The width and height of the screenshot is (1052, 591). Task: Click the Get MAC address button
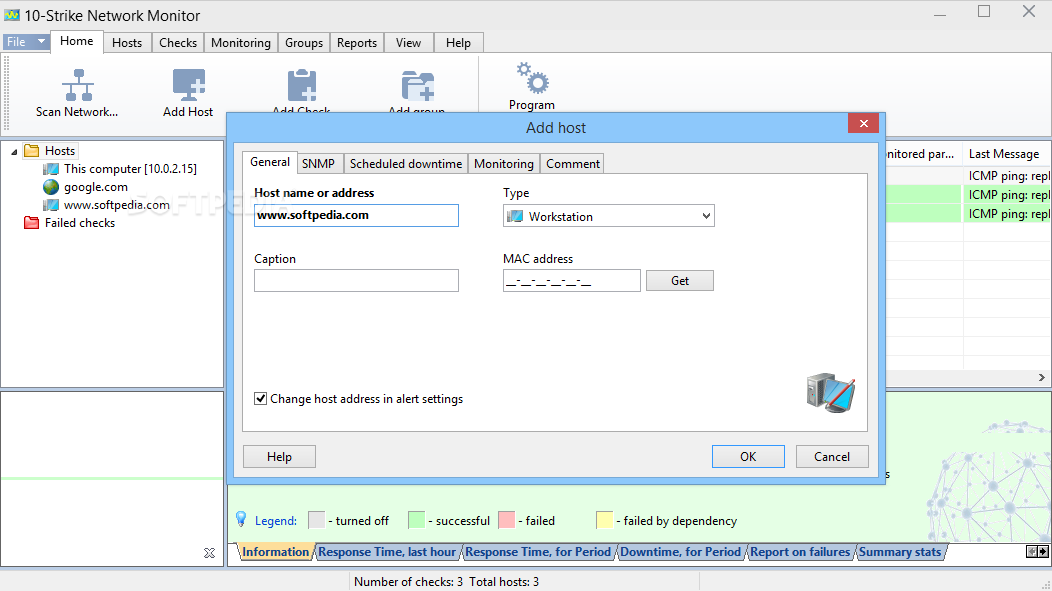click(x=680, y=280)
